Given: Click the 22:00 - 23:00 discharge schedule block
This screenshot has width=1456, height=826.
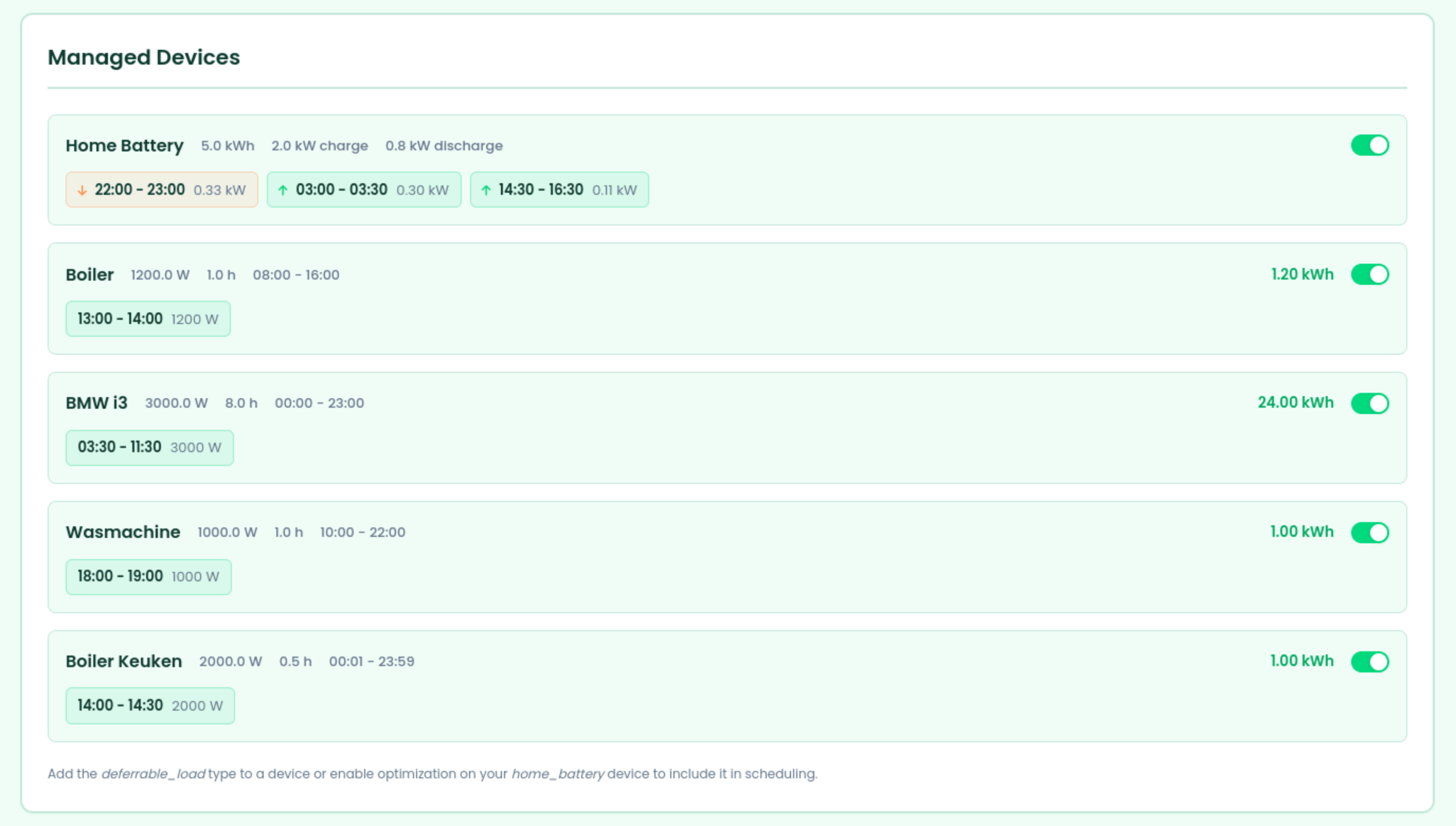Looking at the screenshot, I should pos(161,190).
